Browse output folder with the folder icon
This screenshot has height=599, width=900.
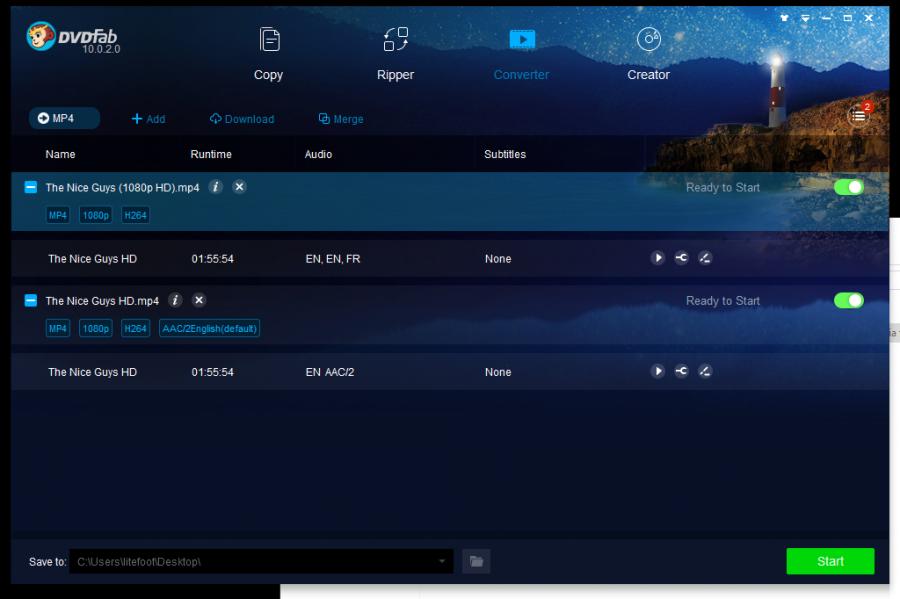pyautogui.click(x=476, y=561)
